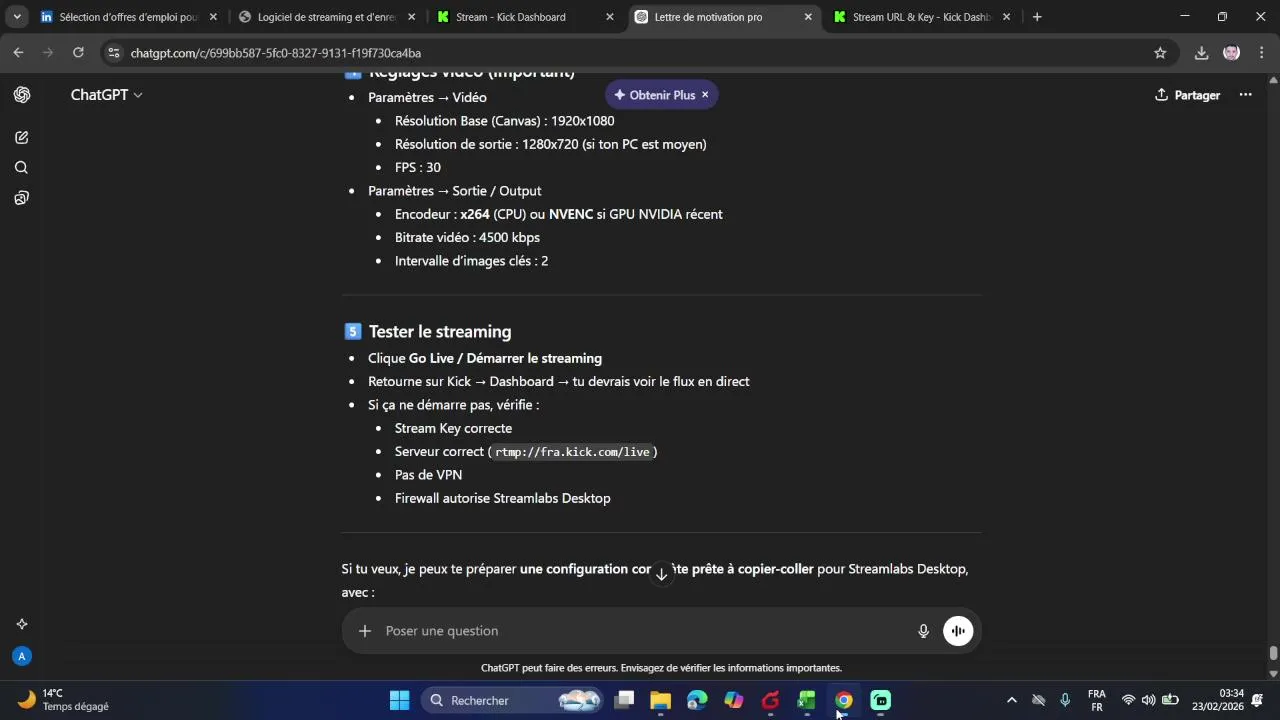Switch to 'Stream - Kick Dashboard' tab
This screenshot has height=720, width=1280.
[x=525, y=17]
